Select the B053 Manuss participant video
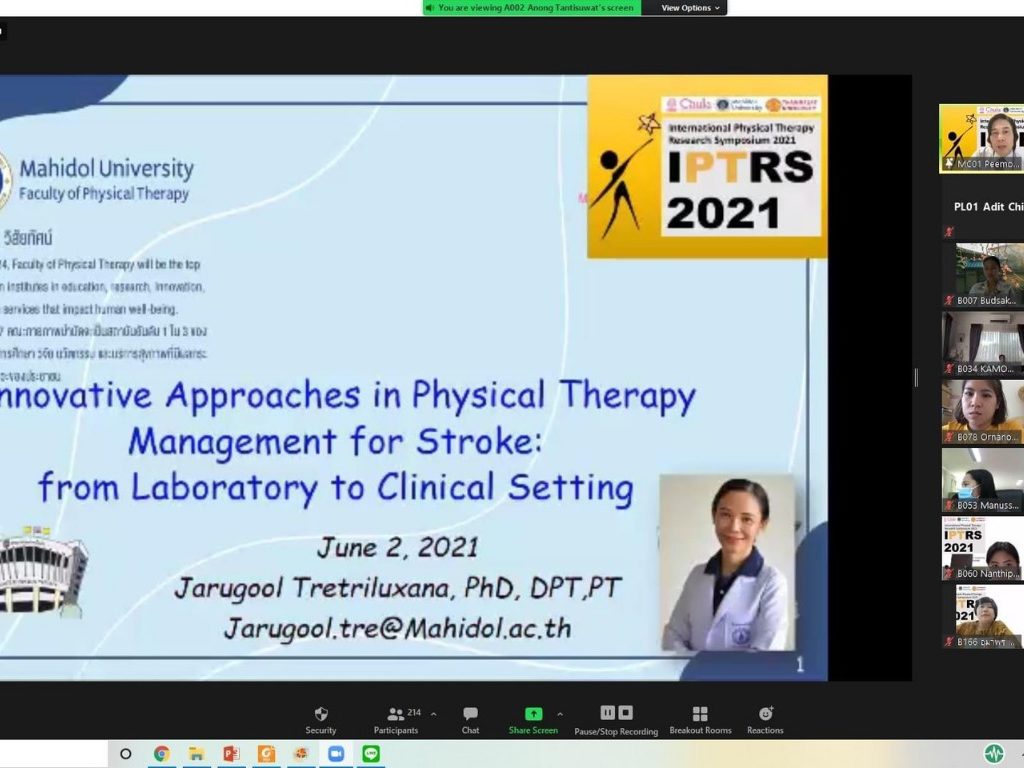Screen dimensions: 1024x768 point(983,480)
